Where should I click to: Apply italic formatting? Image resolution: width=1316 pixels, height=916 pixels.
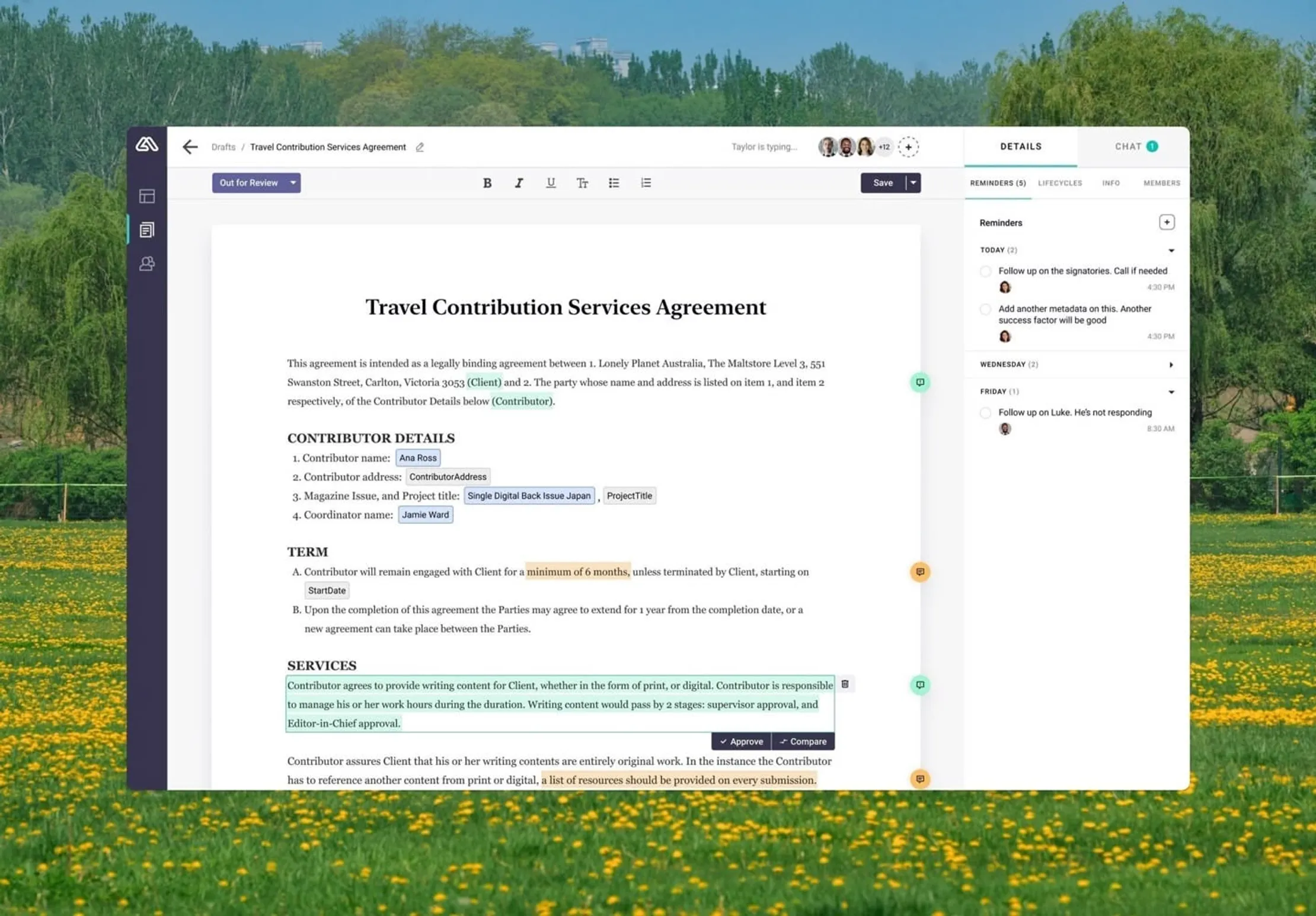coord(519,183)
